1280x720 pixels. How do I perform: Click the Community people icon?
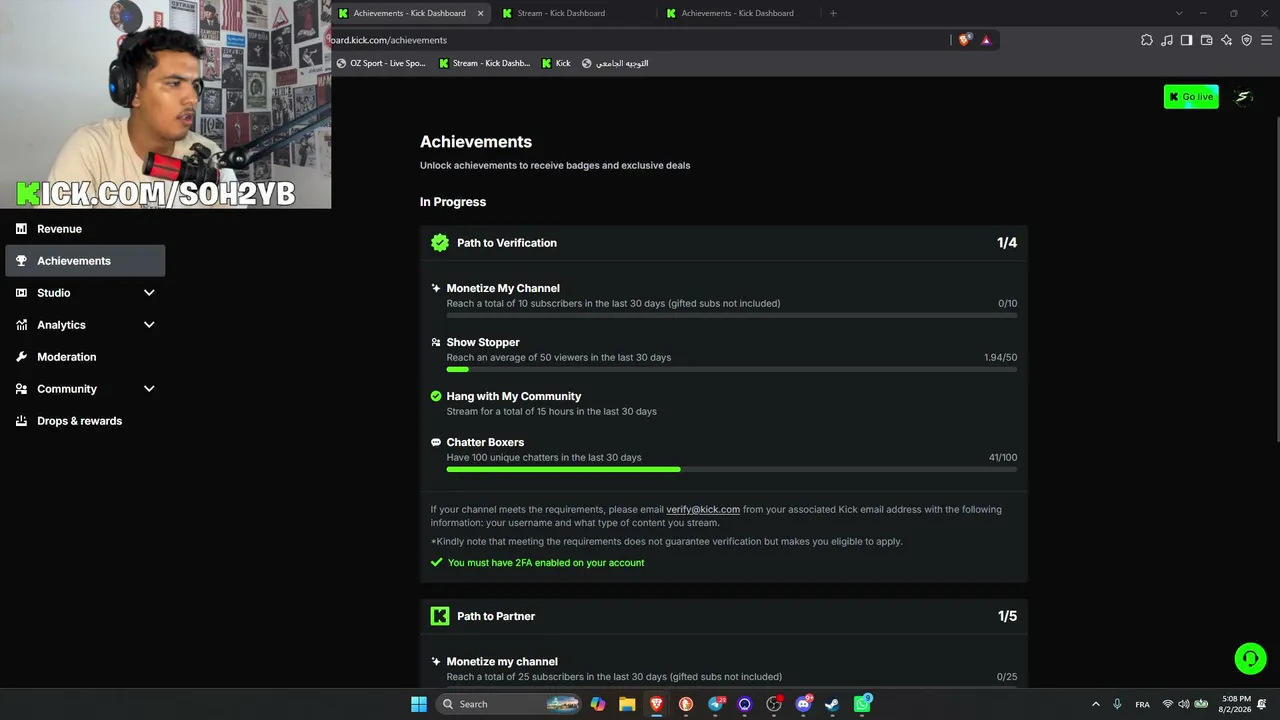[x=21, y=389]
